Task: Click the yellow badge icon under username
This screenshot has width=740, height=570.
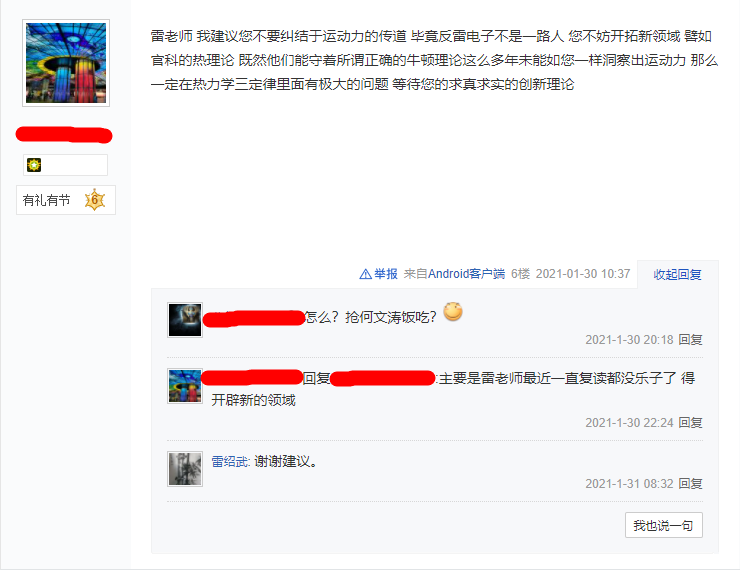Action: (x=34, y=165)
